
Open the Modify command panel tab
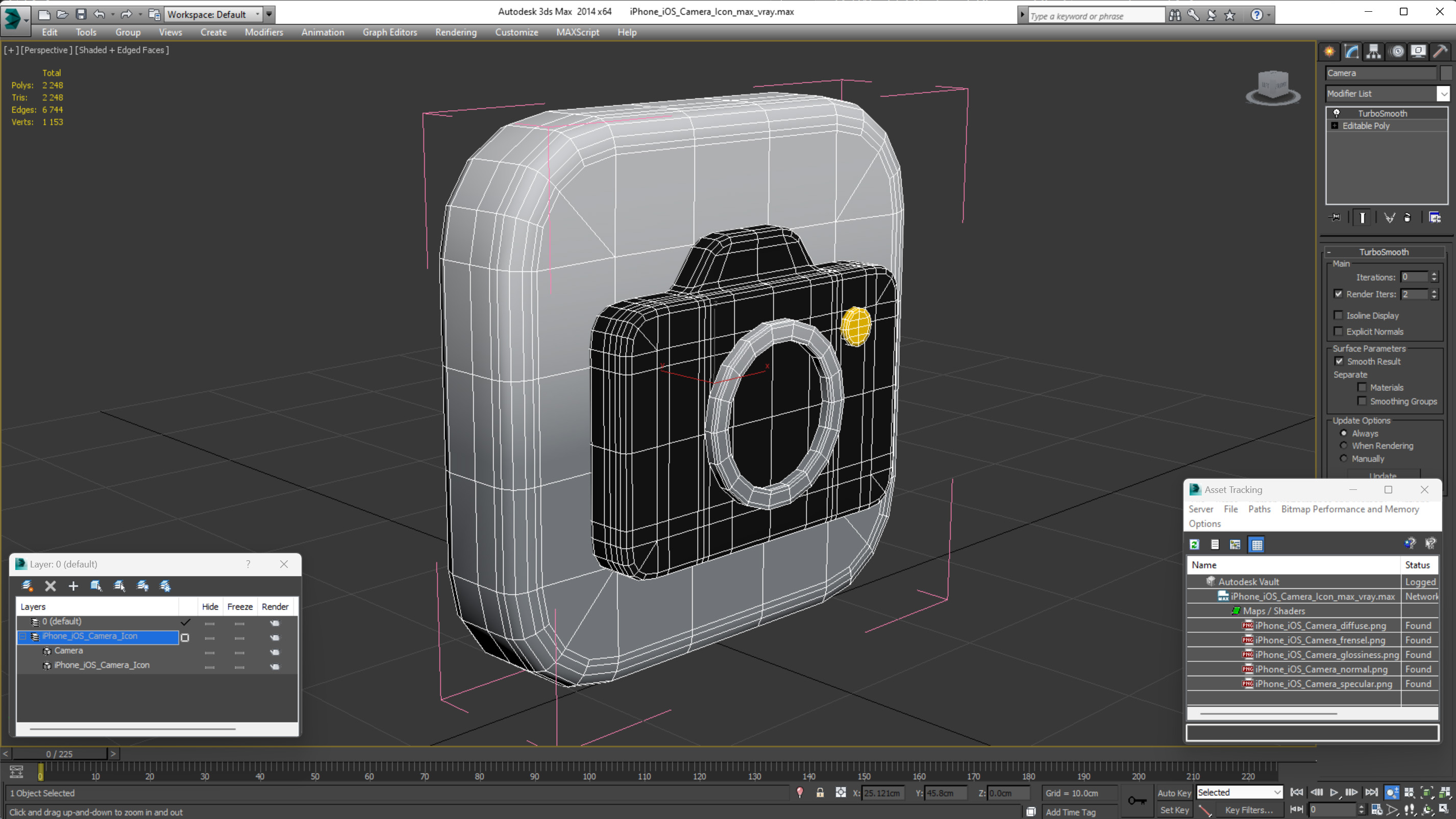[1351, 52]
